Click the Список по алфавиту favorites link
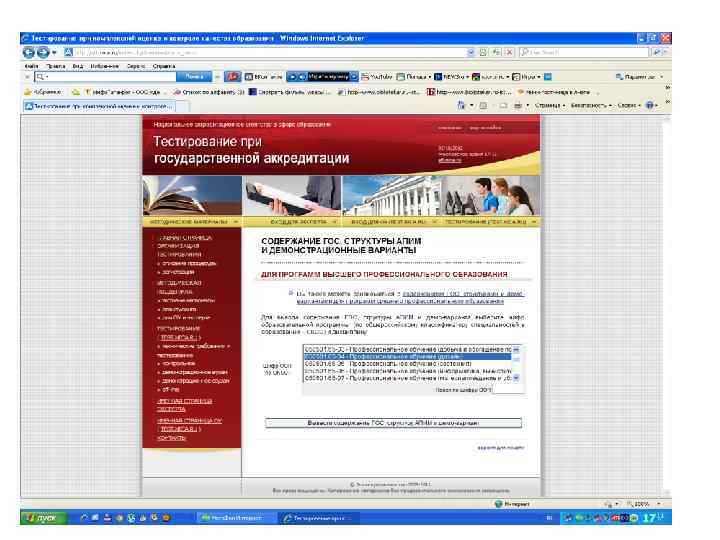 pyautogui.click(x=209, y=92)
